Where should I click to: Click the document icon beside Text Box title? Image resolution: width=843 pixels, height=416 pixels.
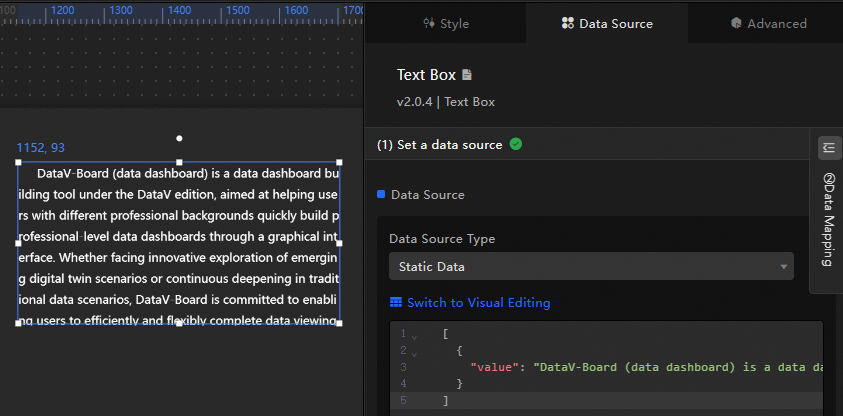click(467, 75)
